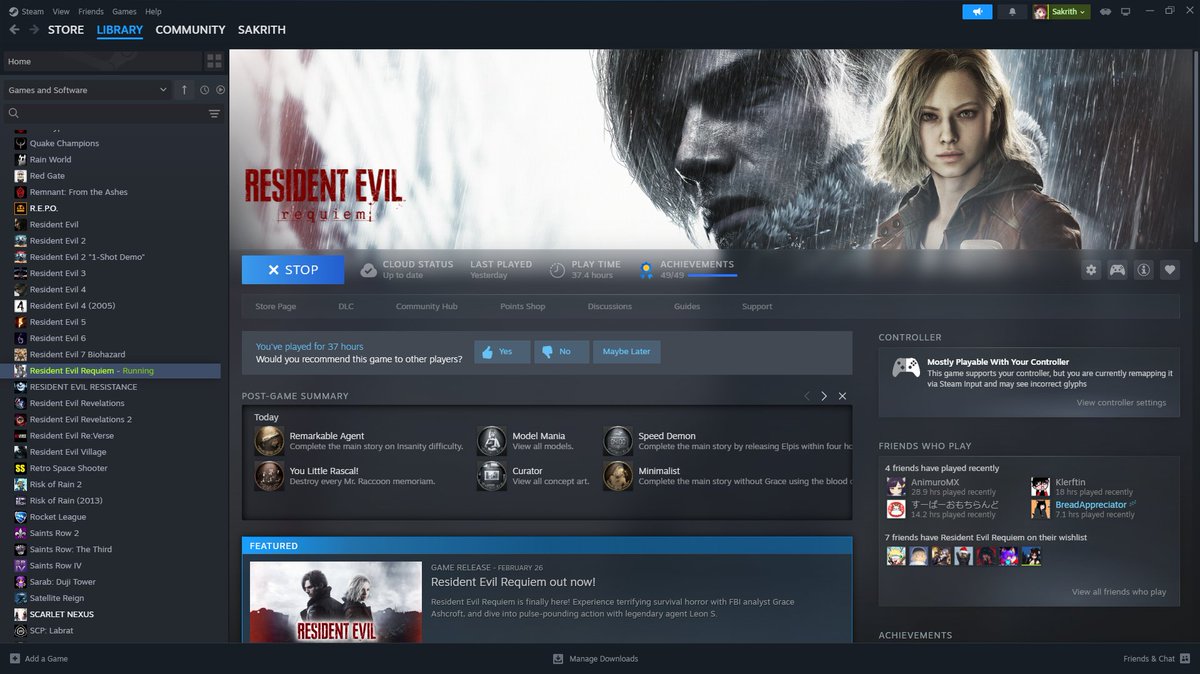Click the You Little Rascal! achievement icon
The image size is (1200, 674).
point(269,476)
